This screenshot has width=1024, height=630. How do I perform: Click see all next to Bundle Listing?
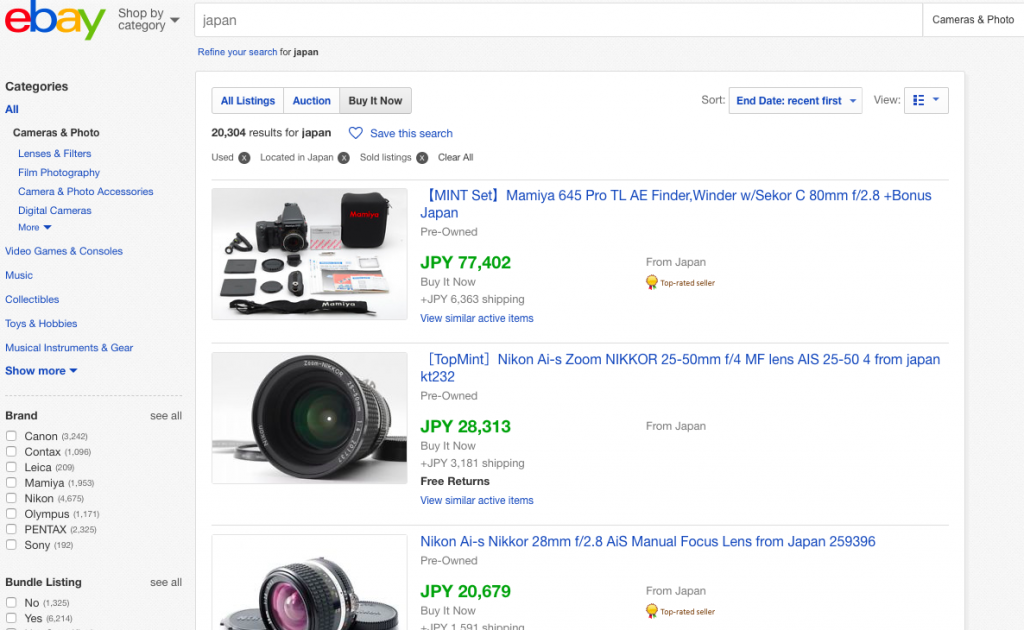tap(166, 582)
